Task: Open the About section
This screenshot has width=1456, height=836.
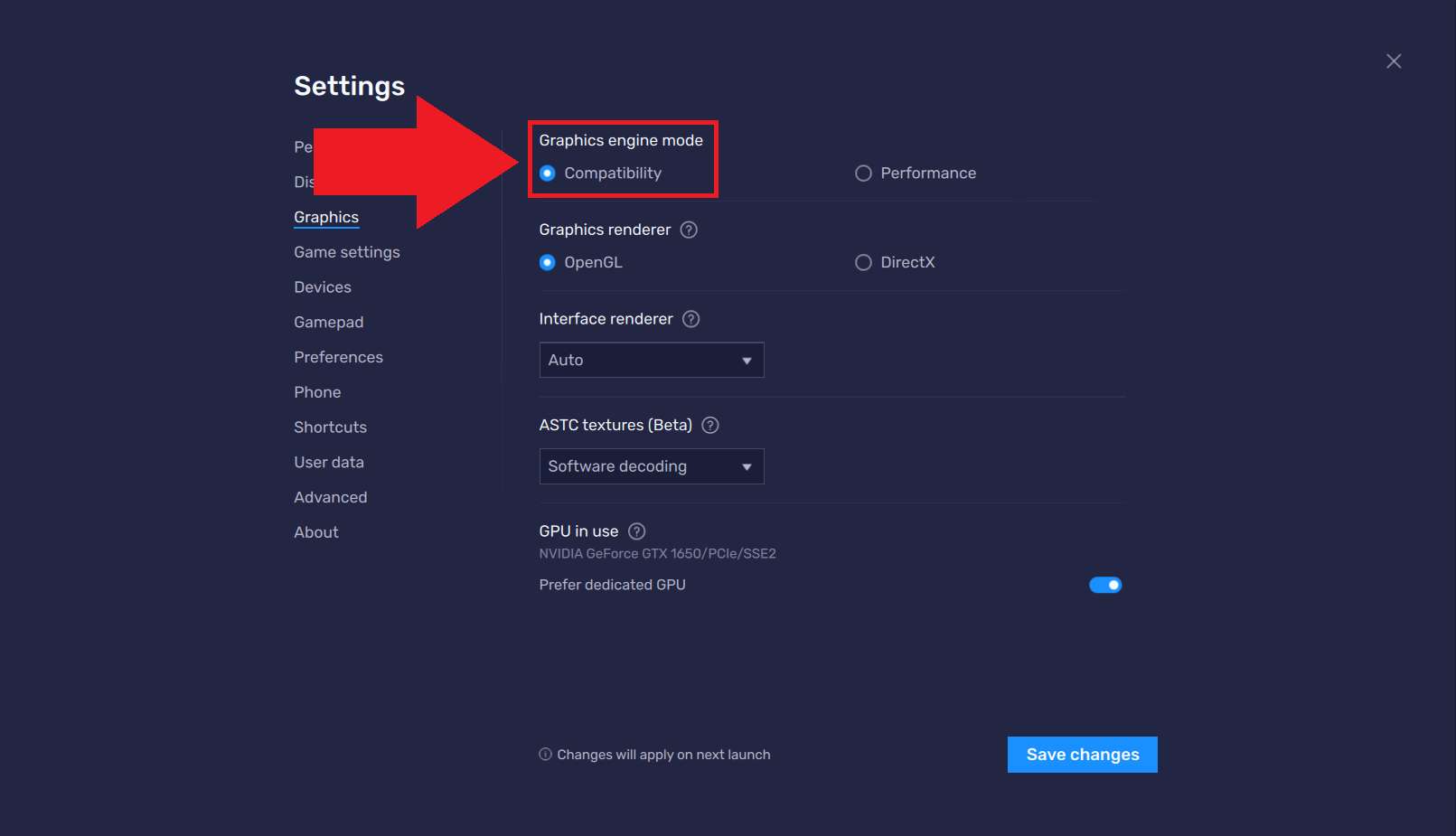Action: 316,532
